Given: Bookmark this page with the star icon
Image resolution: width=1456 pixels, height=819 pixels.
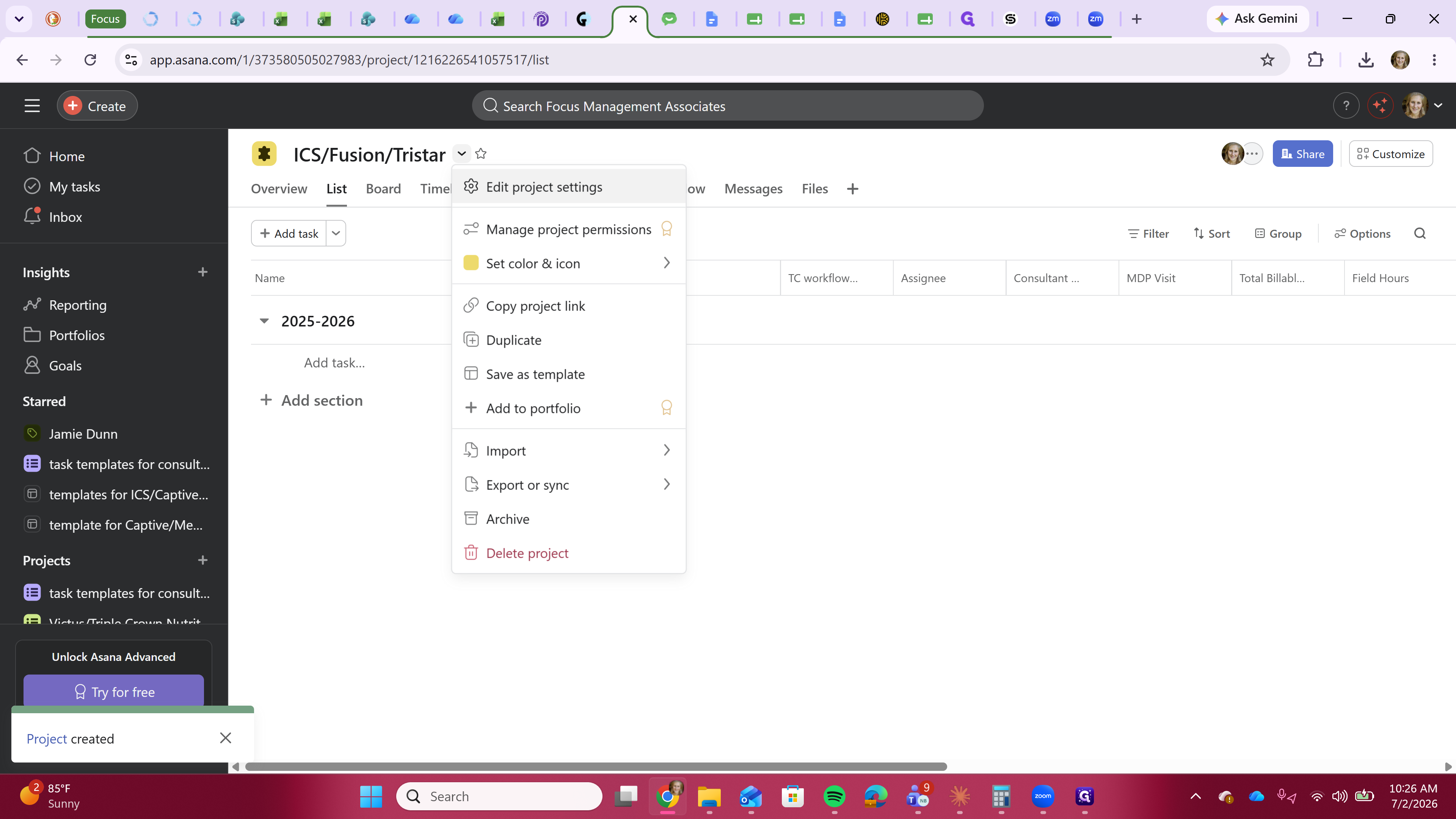Looking at the screenshot, I should coord(1267,60).
